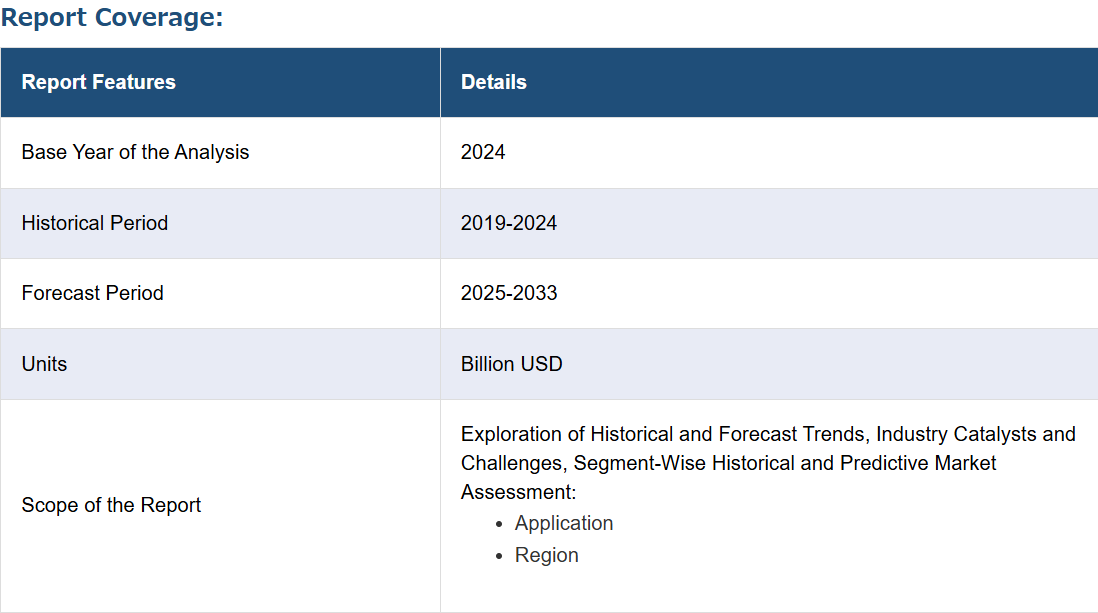The width and height of the screenshot is (1098, 613).
Task: Select the Historical Period row label
Action: click(x=95, y=223)
